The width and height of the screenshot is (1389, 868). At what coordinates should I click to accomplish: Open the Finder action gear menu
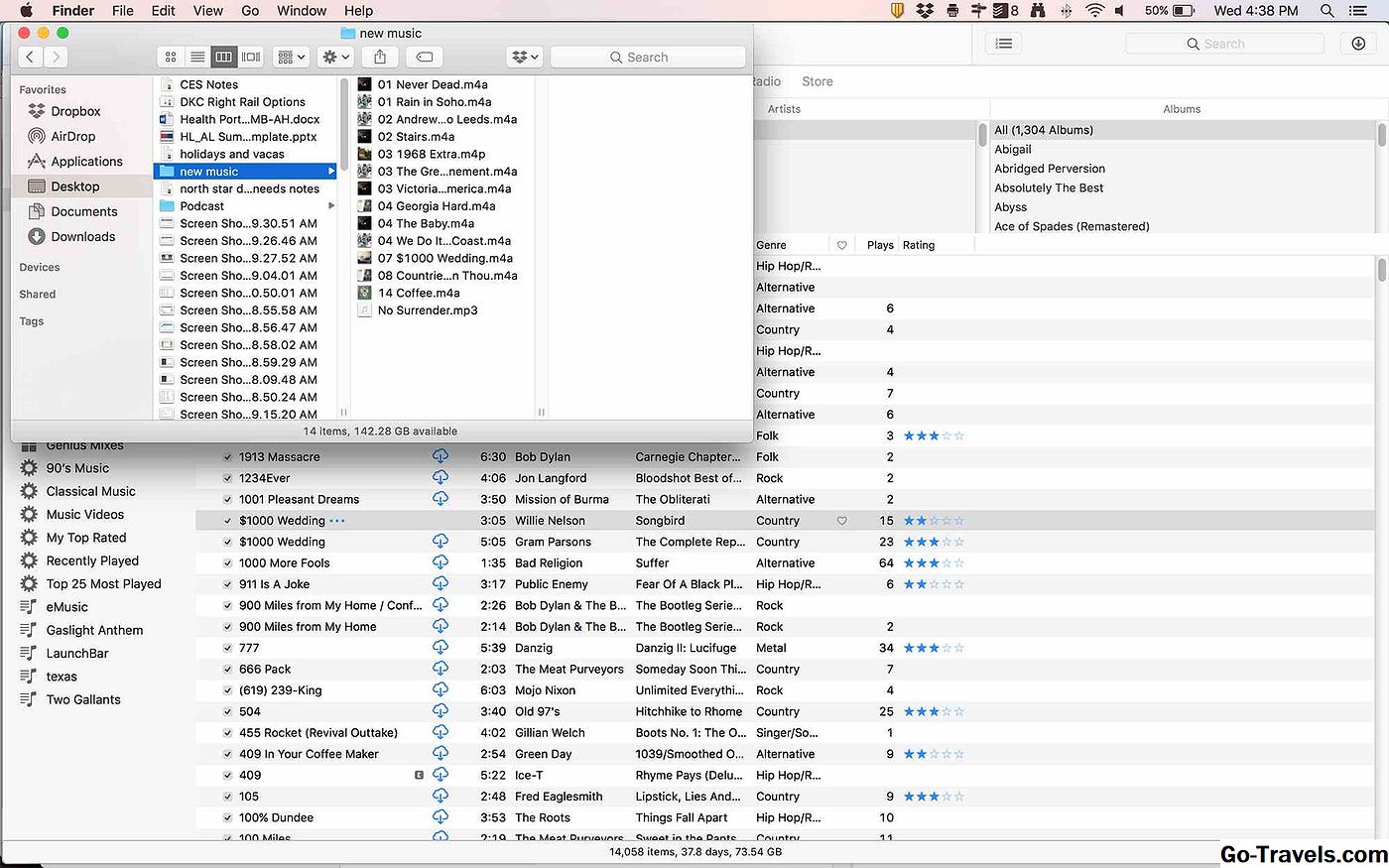335,58
